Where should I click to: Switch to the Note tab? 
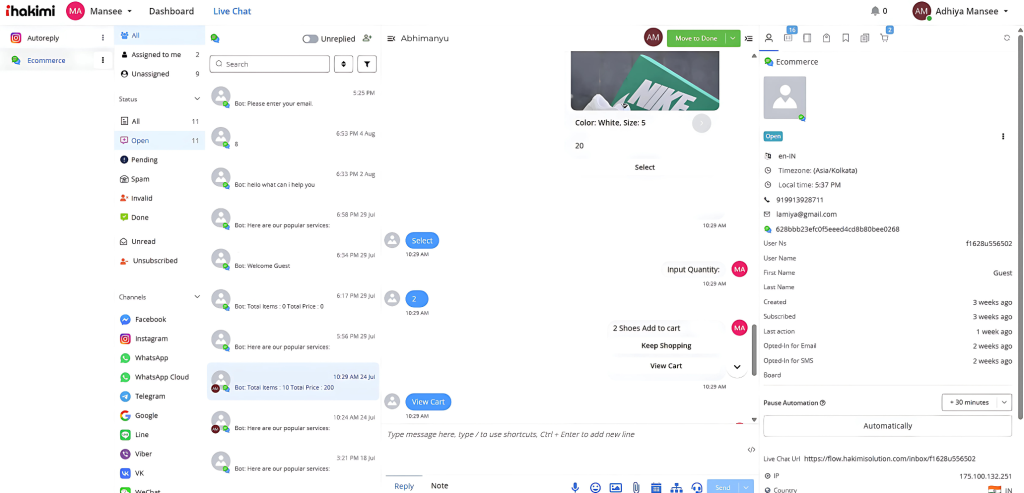pos(440,485)
